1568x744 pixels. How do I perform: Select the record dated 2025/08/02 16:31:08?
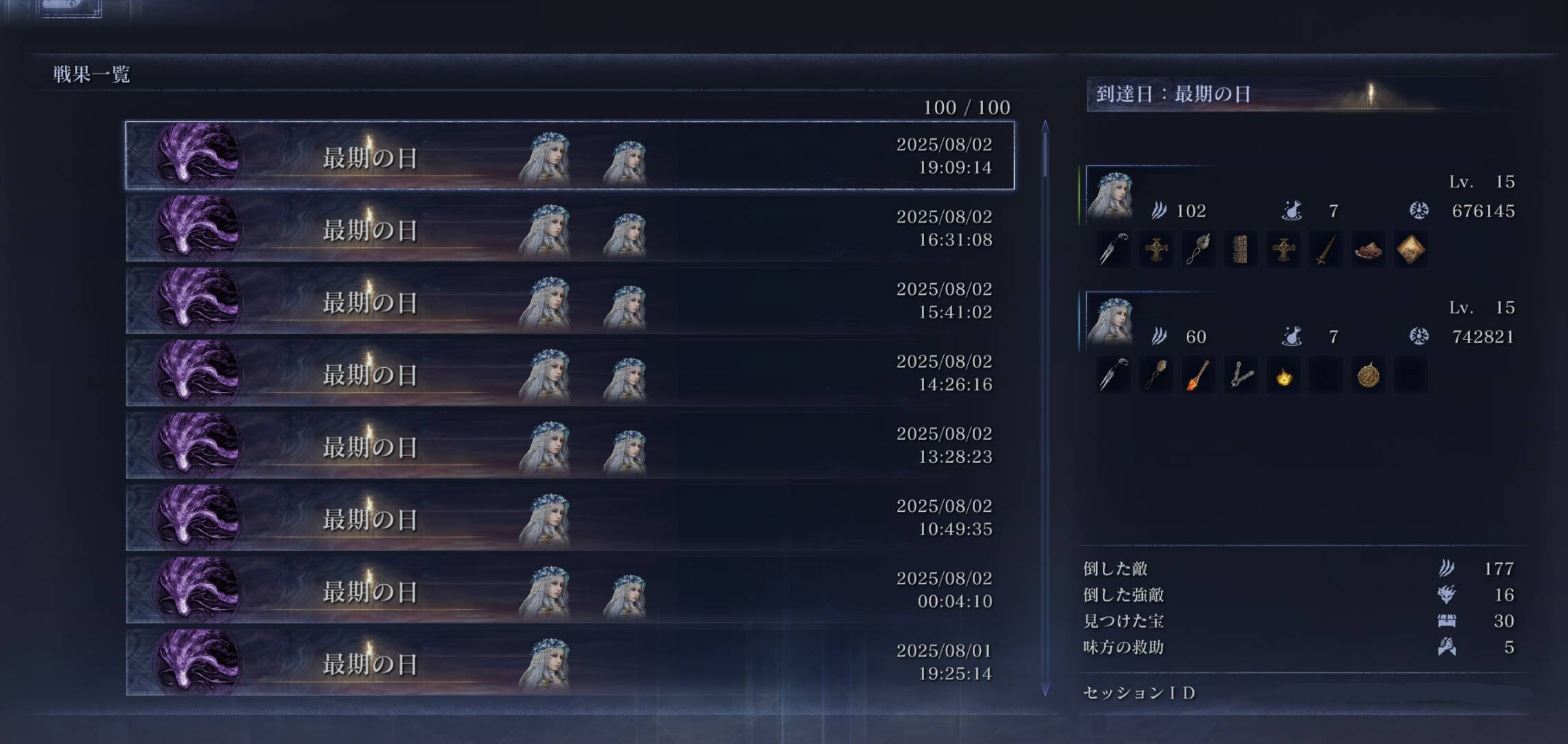tap(570, 228)
